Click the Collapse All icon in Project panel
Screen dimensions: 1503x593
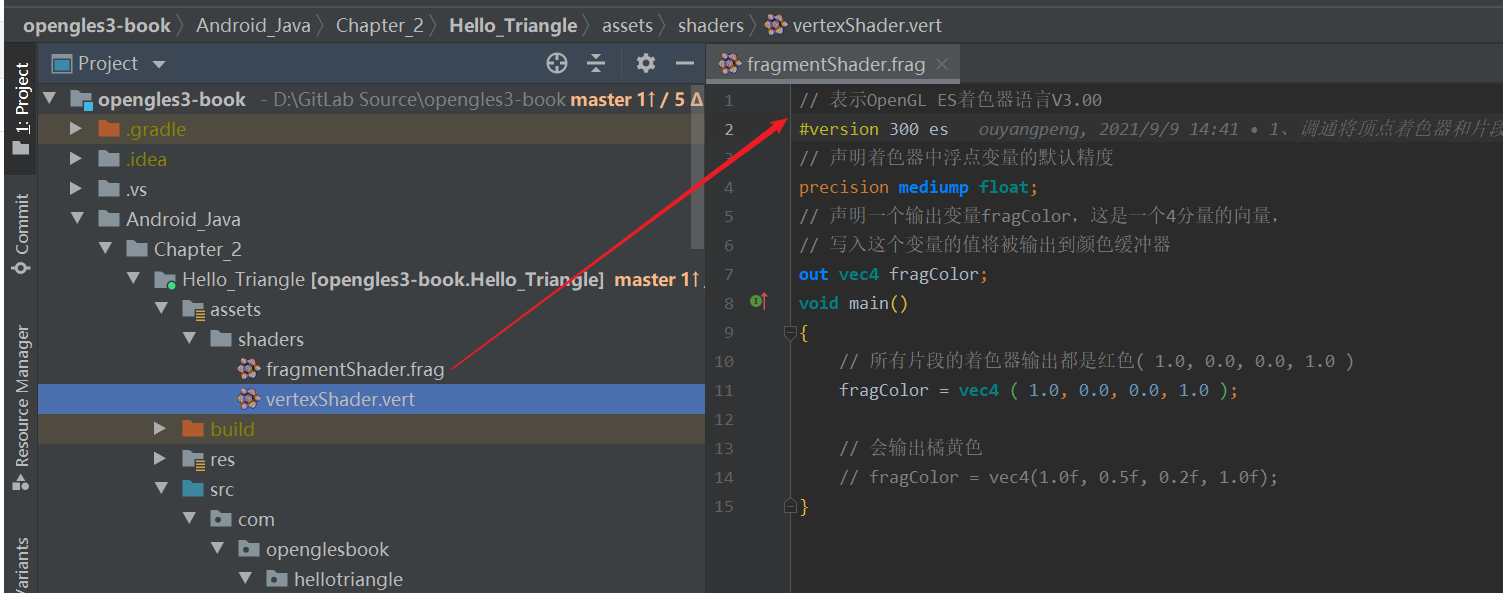[596, 62]
